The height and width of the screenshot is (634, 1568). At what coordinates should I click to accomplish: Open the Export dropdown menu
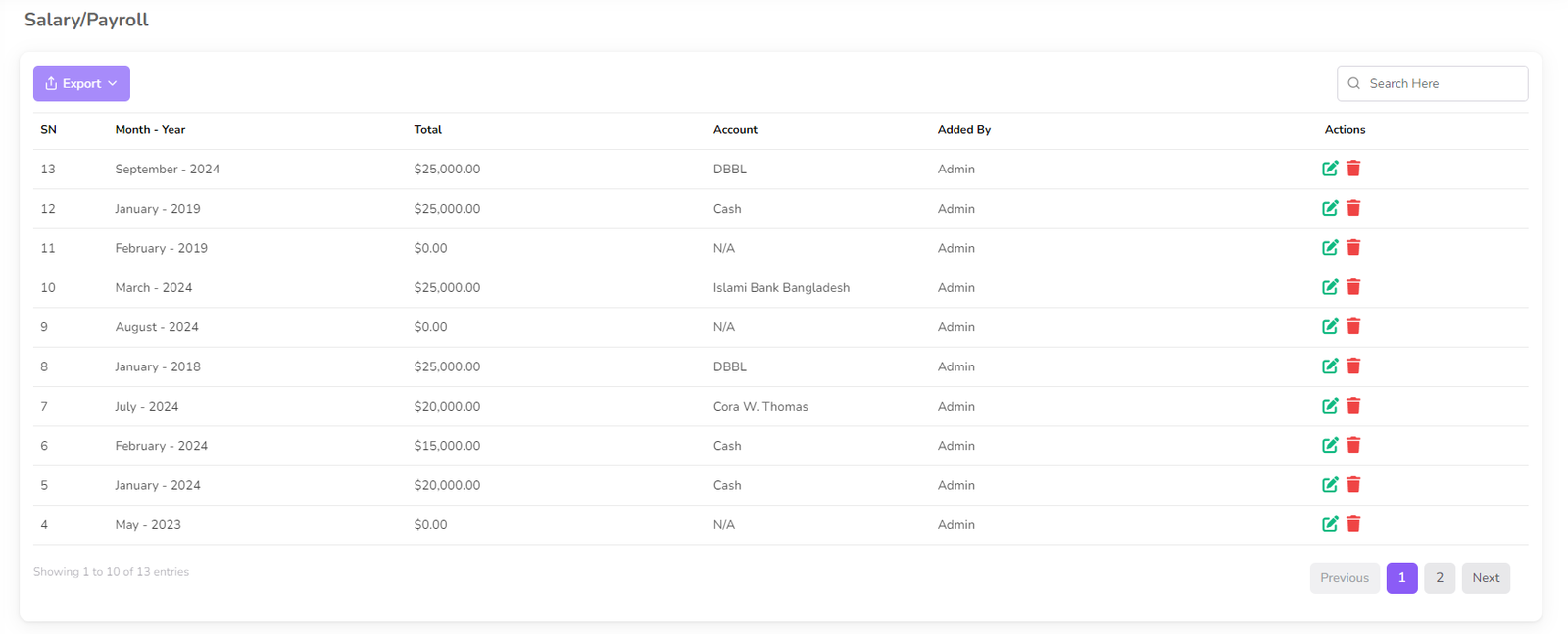81,83
